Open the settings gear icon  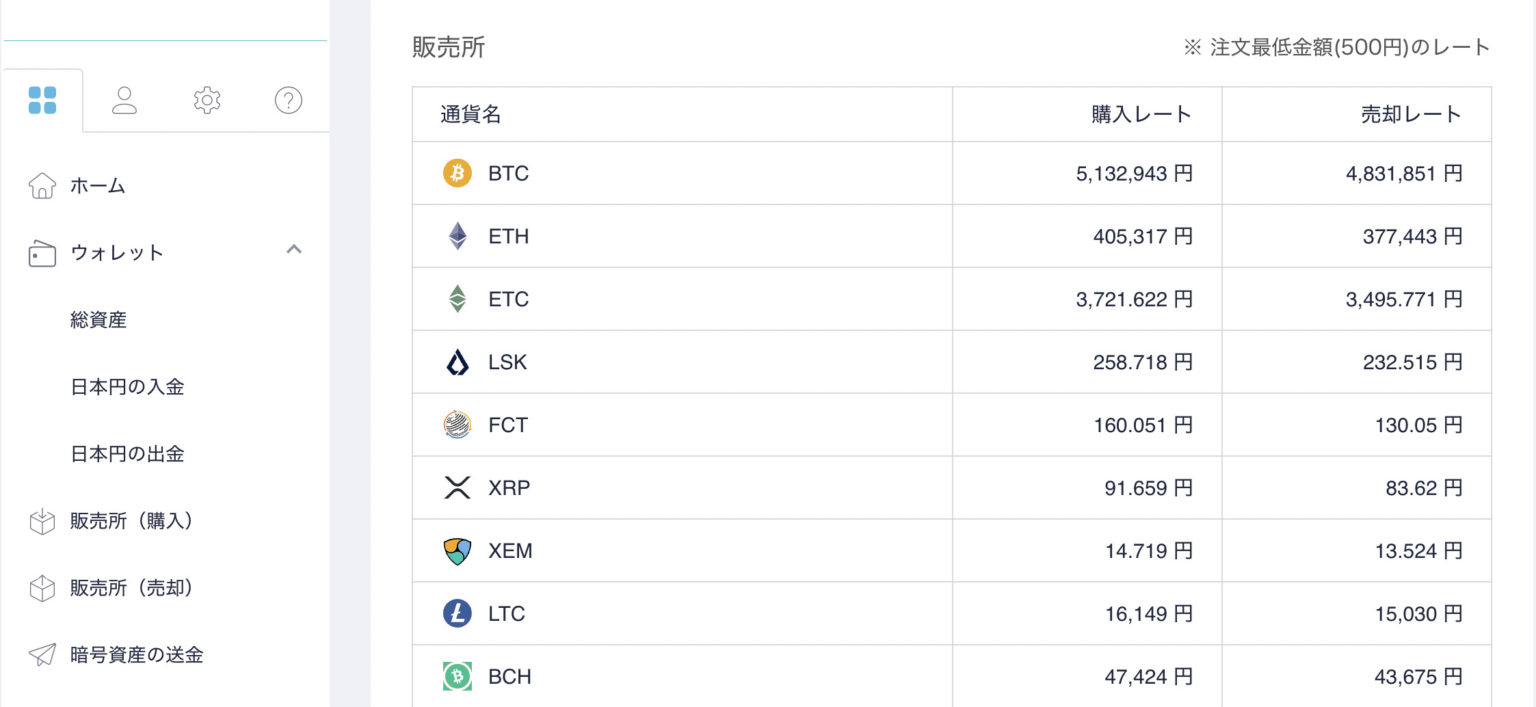pyautogui.click(x=207, y=100)
